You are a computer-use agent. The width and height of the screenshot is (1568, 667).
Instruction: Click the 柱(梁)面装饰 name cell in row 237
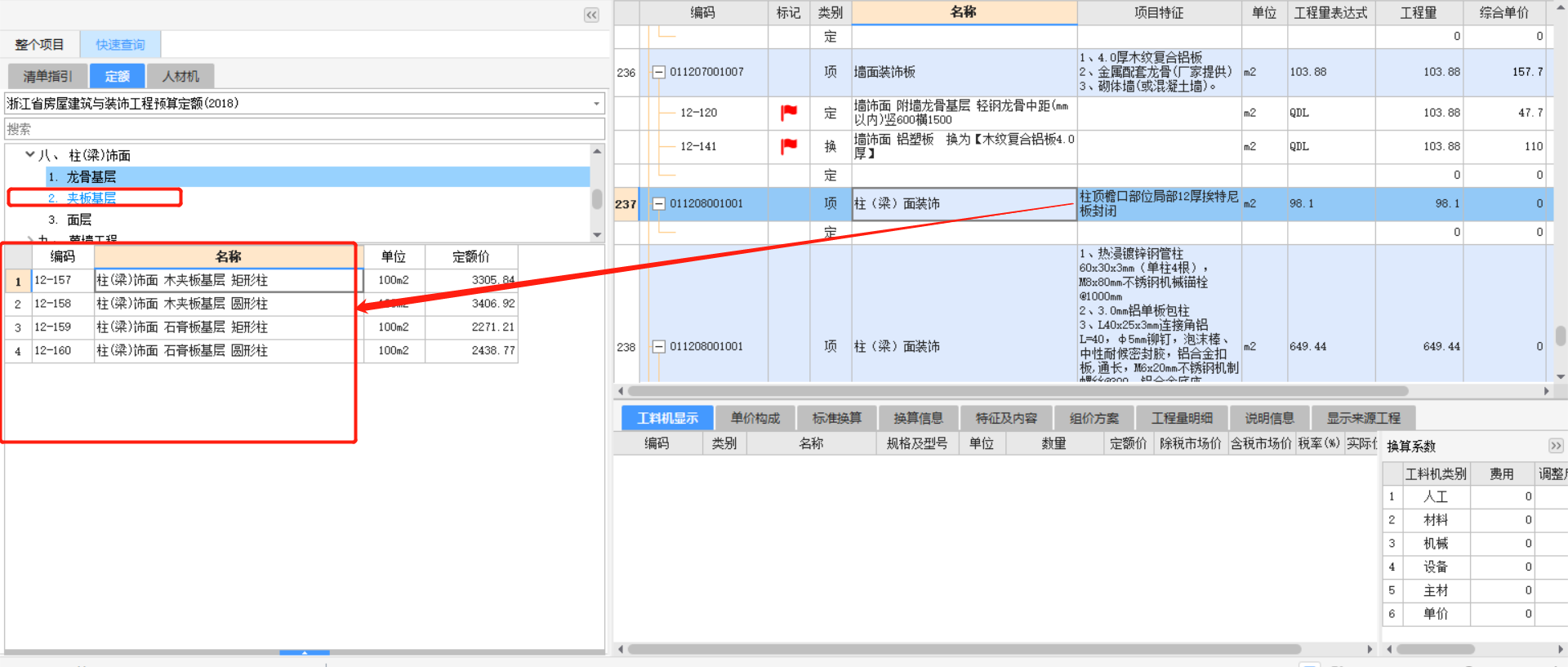pyautogui.click(x=964, y=203)
